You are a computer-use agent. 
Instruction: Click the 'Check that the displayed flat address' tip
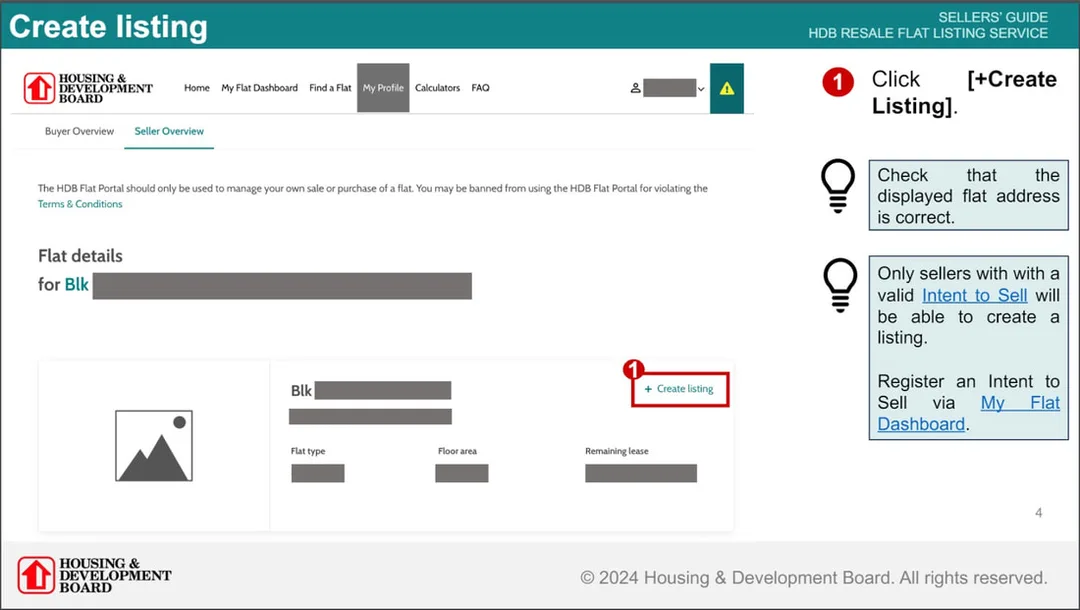(968, 196)
